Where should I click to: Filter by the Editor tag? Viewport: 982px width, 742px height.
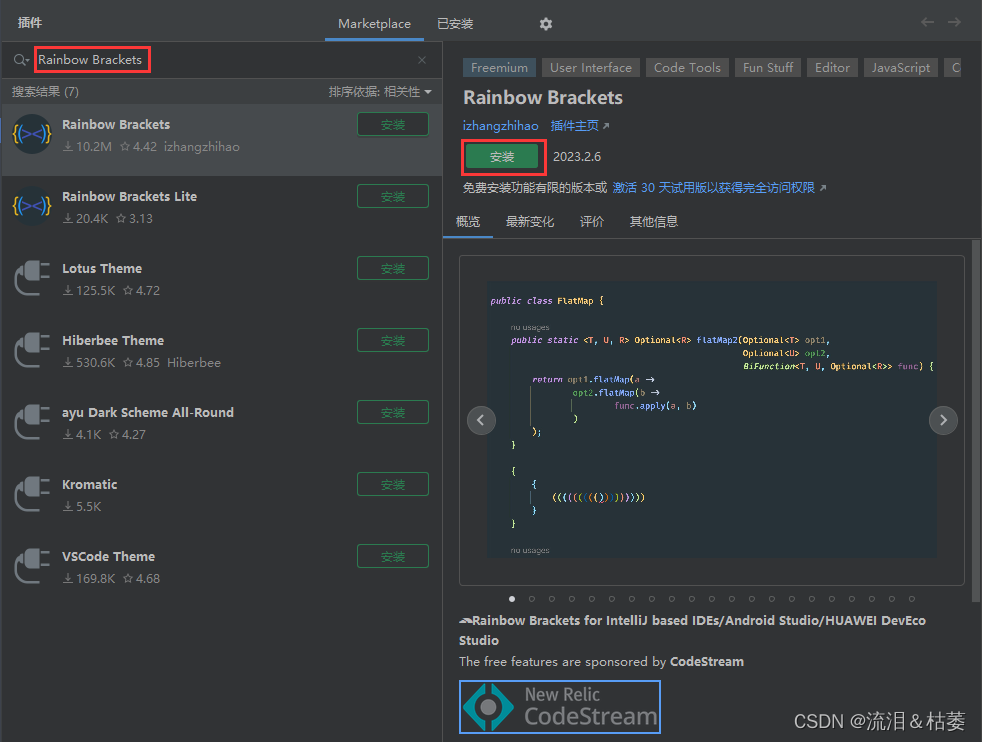pyautogui.click(x=832, y=68)
